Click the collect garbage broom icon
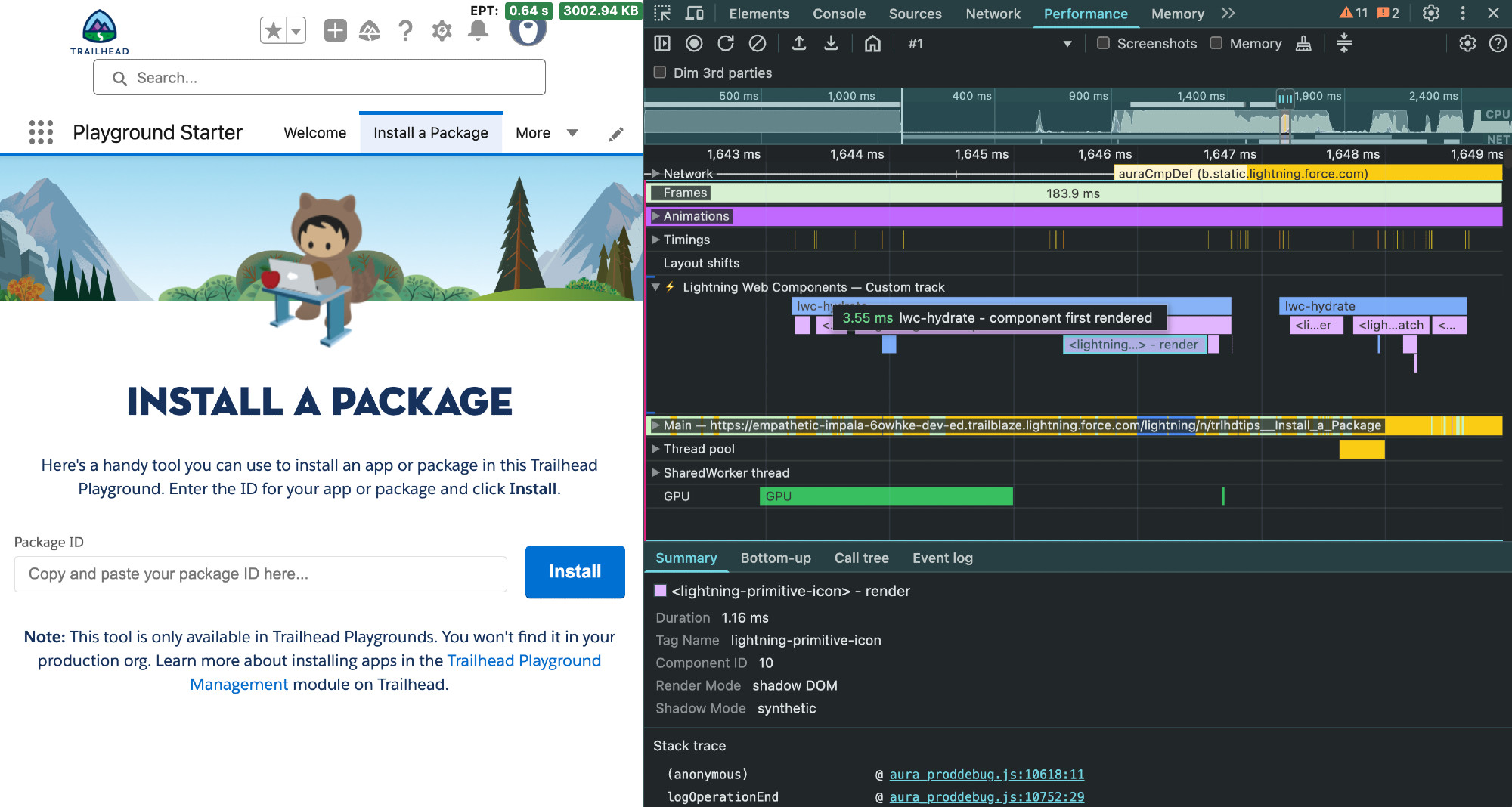The image size is (1512, 807). point(1303,43)
